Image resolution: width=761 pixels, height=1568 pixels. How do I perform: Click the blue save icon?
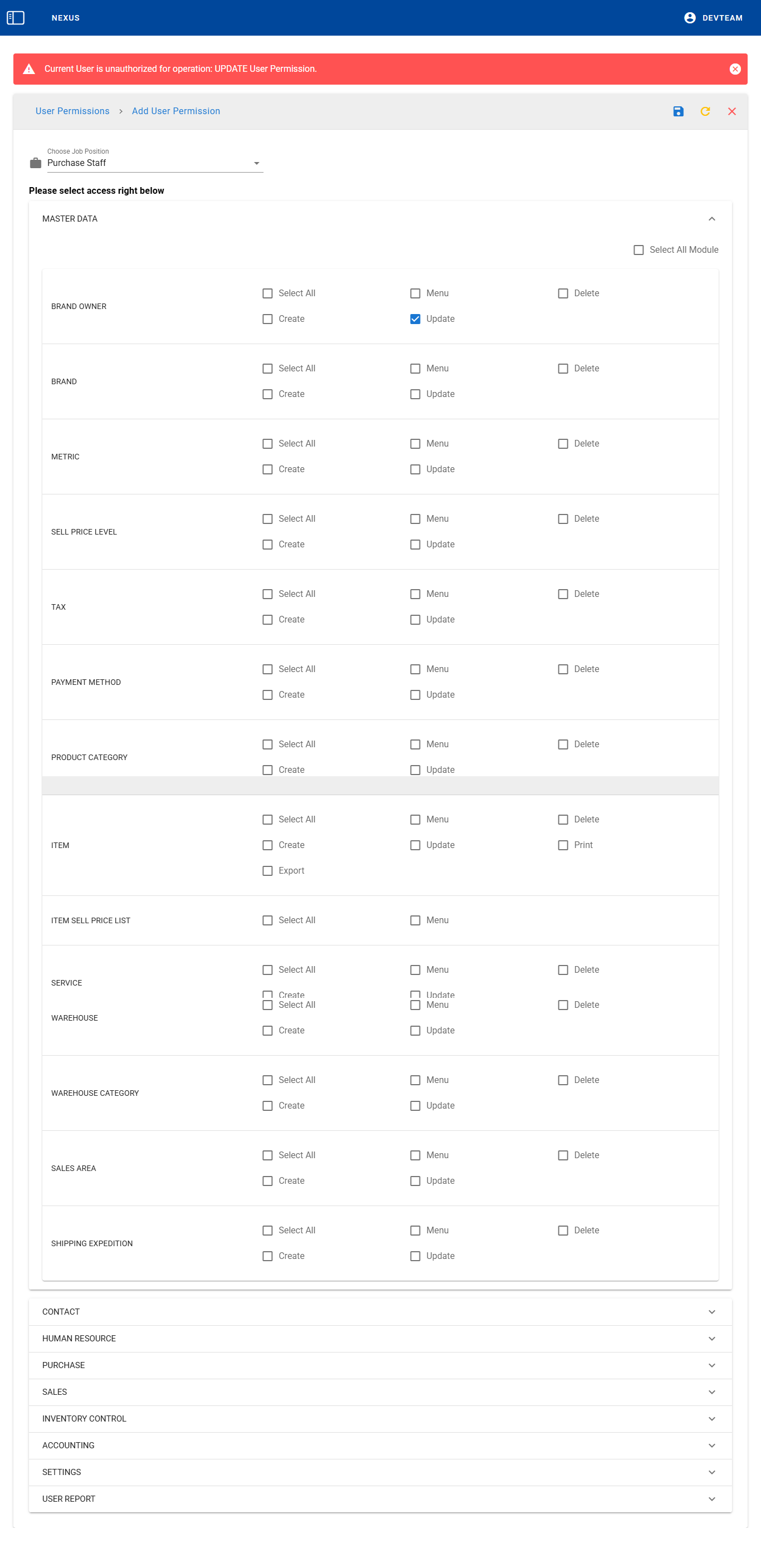[678, 111]
